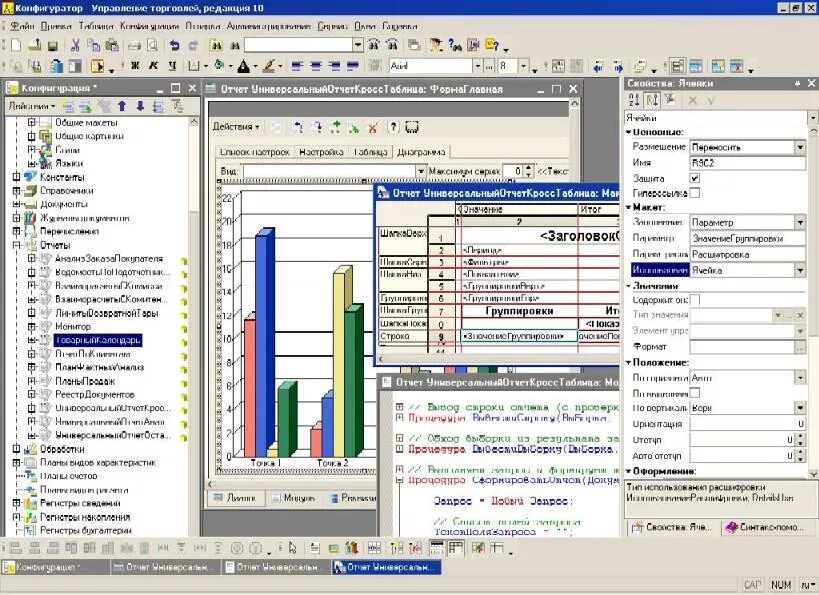Open the Модуль tab at the form bottom
Screen dimensions: 819x595
(294, 498)
